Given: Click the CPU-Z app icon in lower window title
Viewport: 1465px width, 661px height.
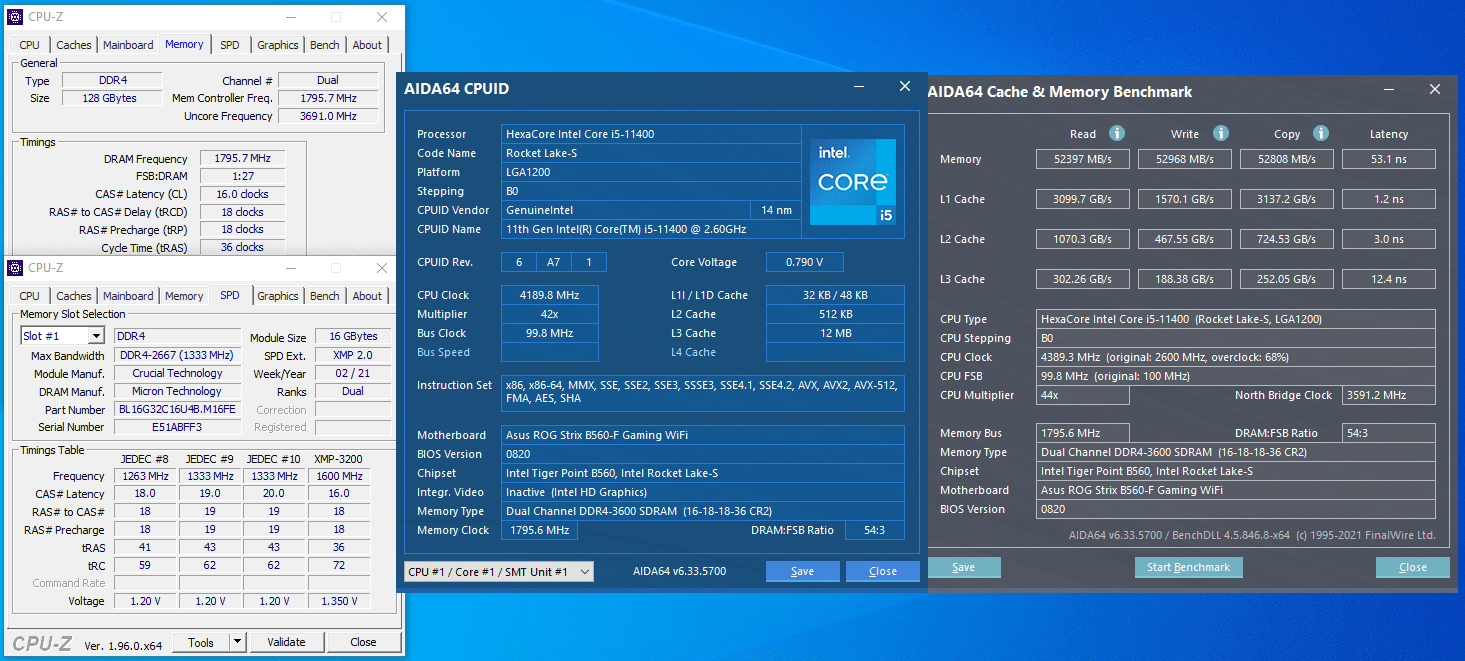Looking at the screenshot, I should coord(15,267).
